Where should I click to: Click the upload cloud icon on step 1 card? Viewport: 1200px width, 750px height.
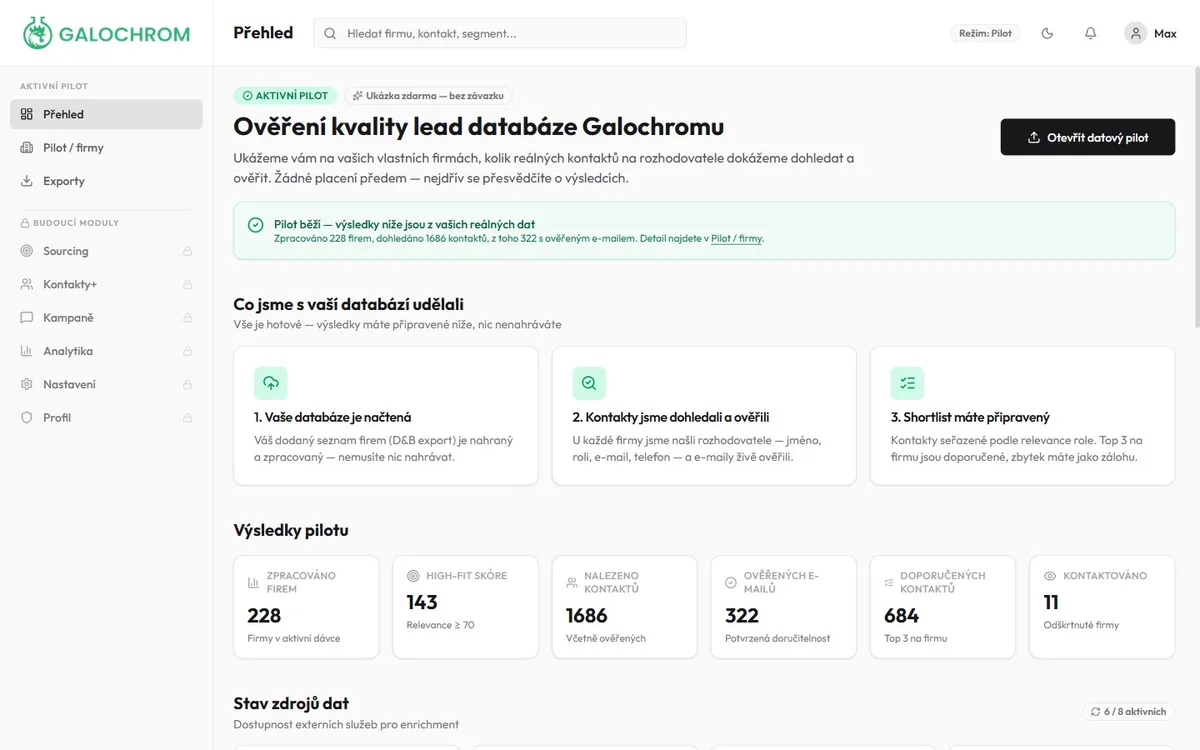click(x=271, y=383)
